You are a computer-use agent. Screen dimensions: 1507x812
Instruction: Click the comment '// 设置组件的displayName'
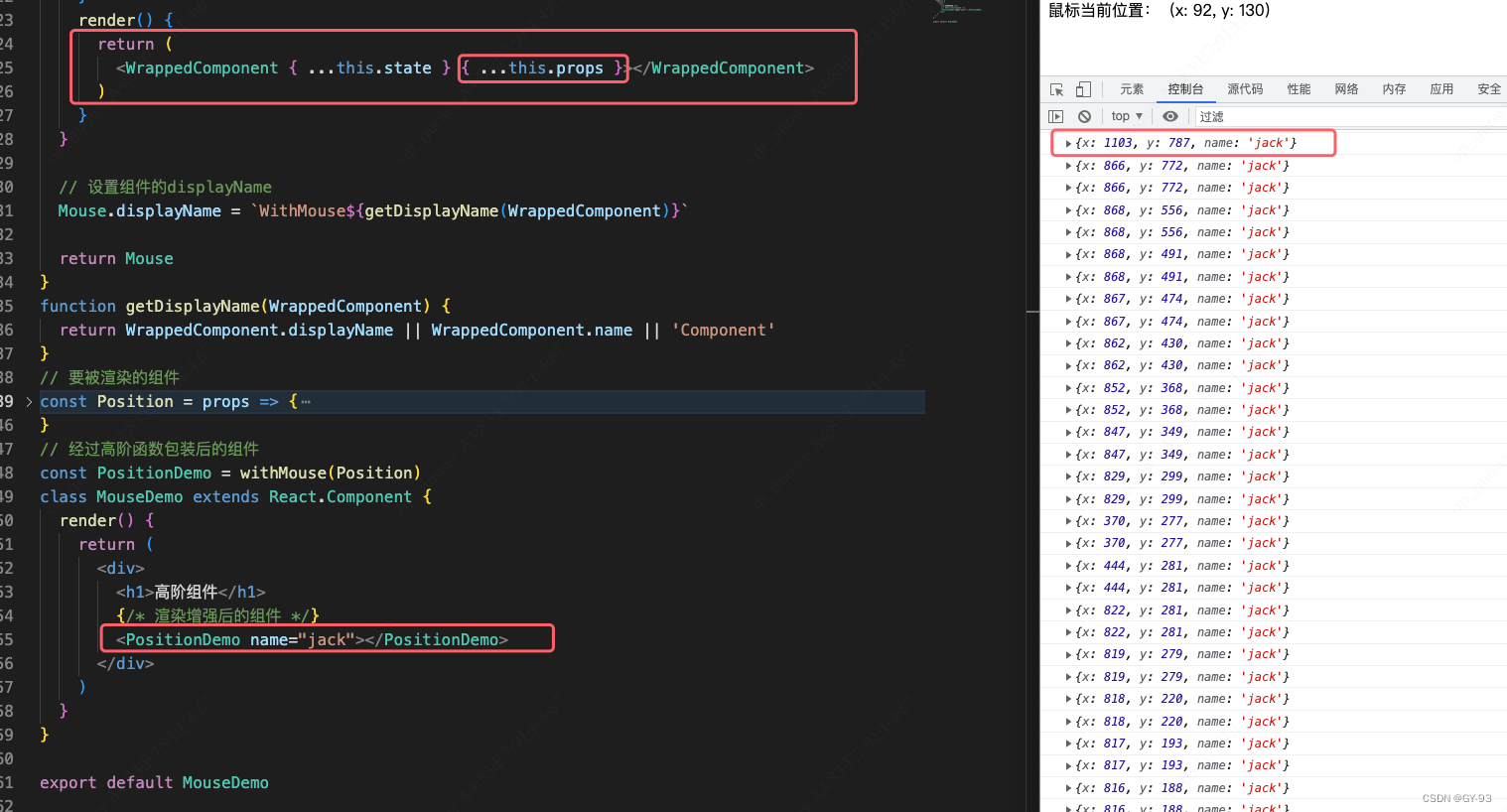(165, 187)
